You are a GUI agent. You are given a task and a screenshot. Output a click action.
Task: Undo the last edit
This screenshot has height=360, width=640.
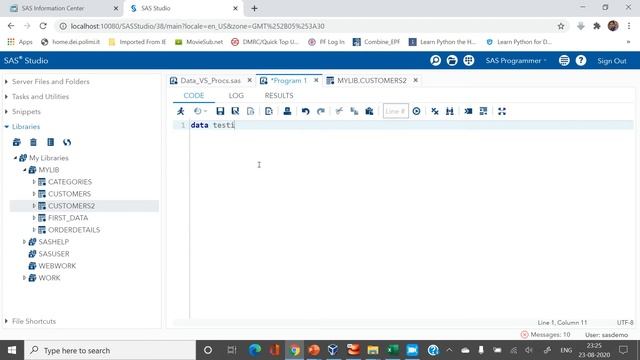[x=305, y=111]
